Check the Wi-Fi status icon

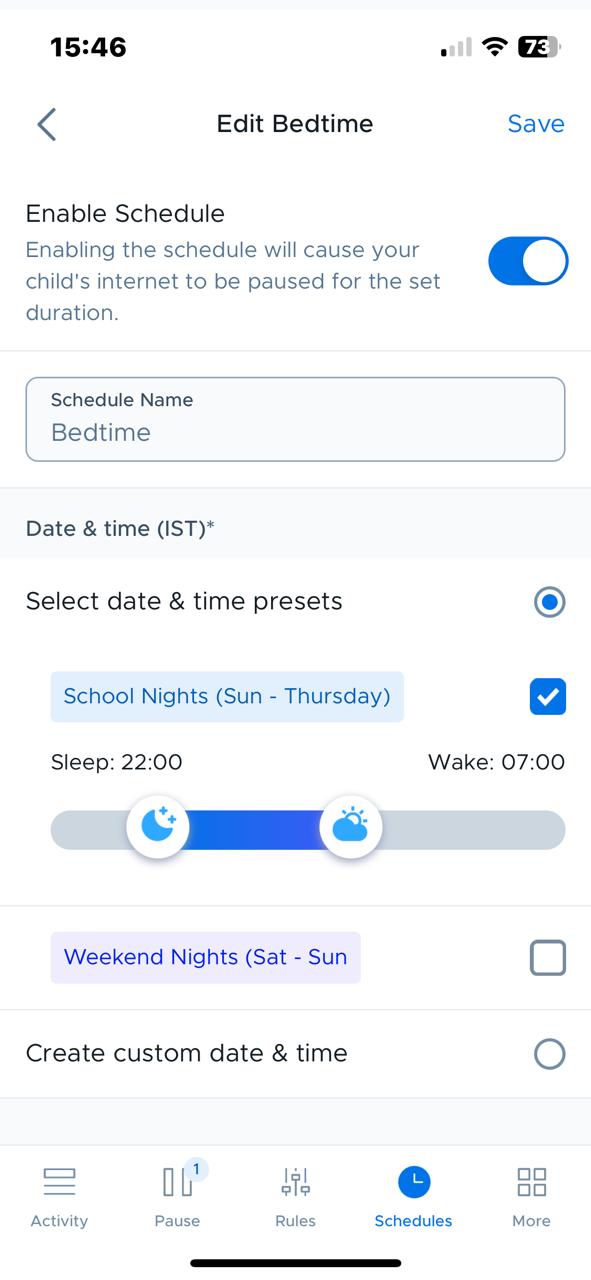494,47
